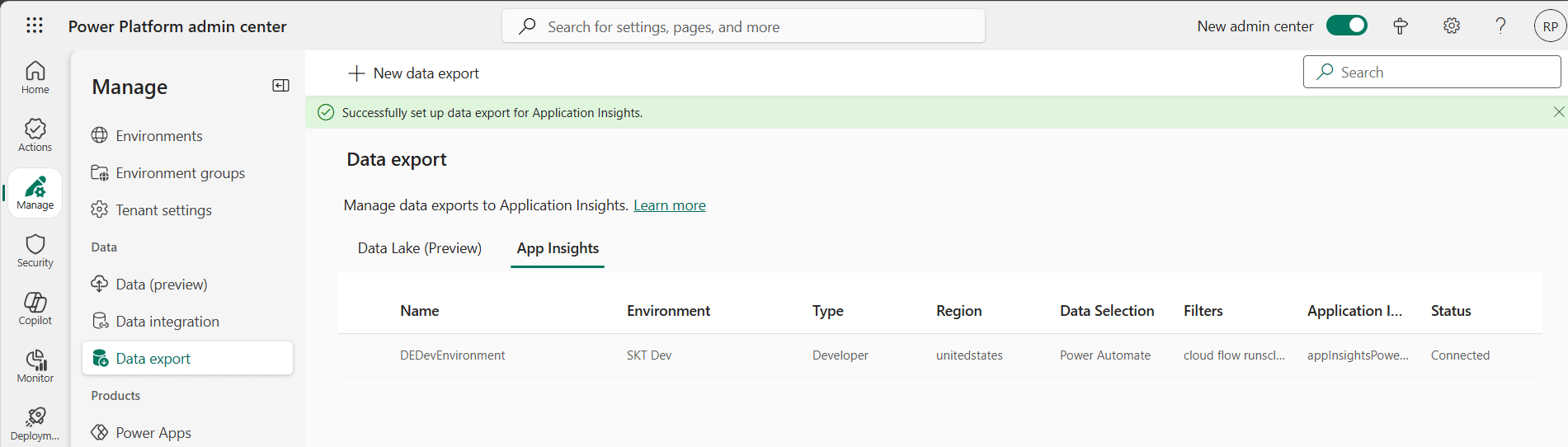The height and width of the screenshot is (447, 1568).
Task: Click the Power Apps icon
Action: pos(100,432)
